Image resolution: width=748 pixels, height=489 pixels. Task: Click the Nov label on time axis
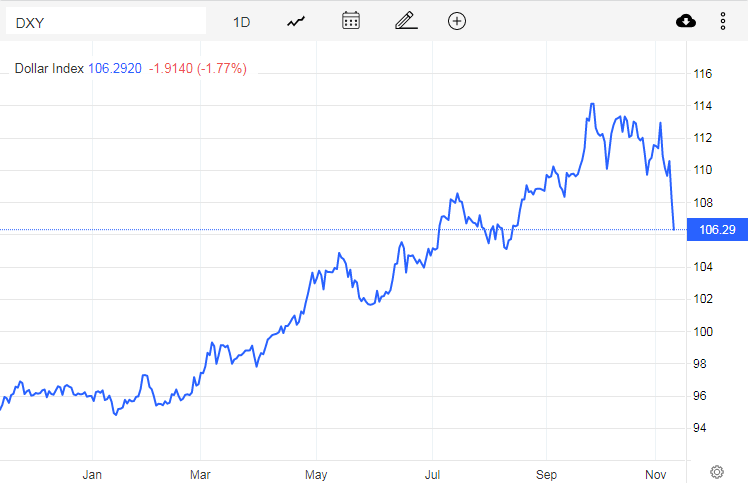coord(656,473)
